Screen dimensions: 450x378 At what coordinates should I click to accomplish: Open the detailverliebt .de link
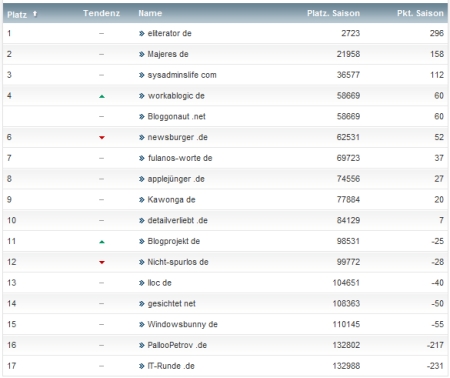177,220
